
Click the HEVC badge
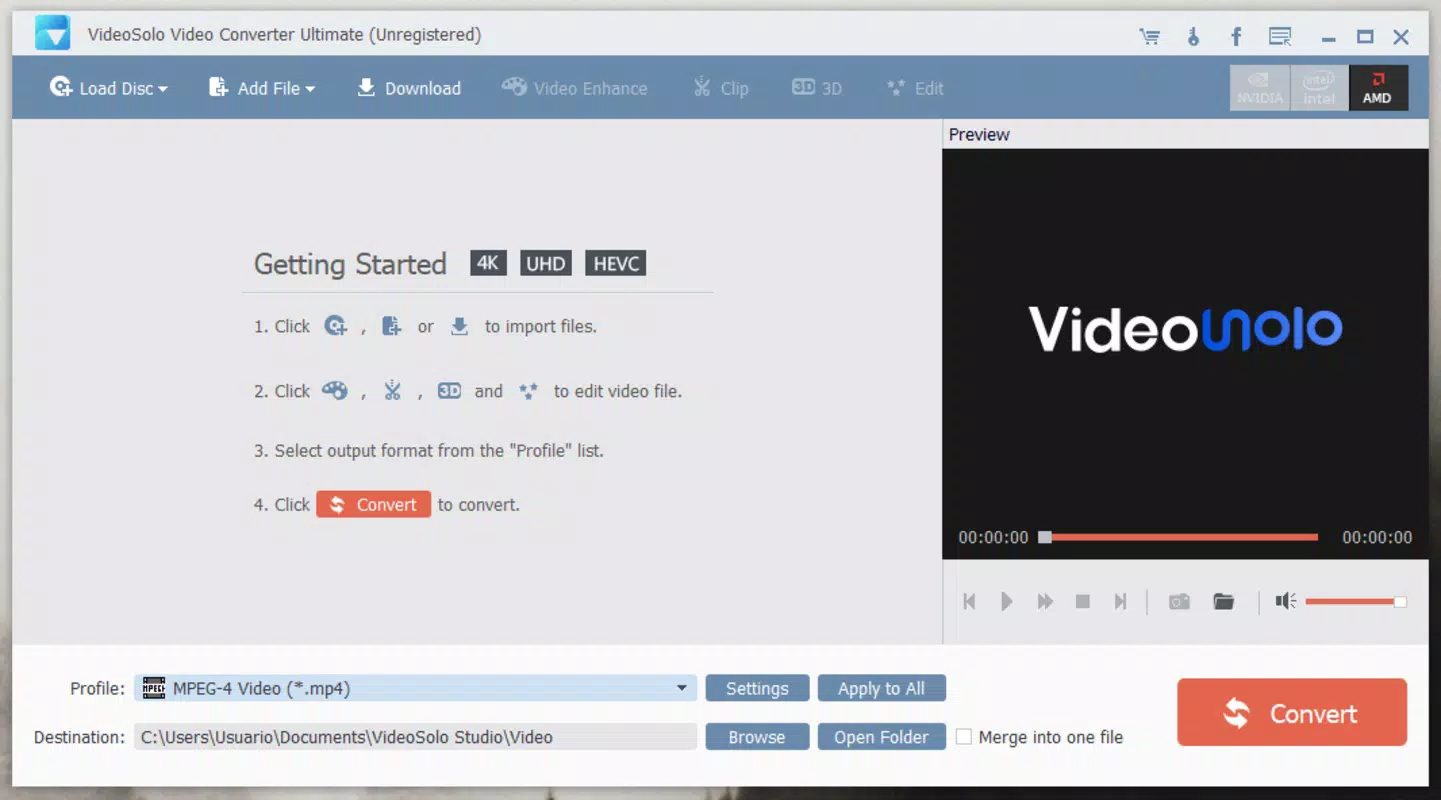[616, 263]
